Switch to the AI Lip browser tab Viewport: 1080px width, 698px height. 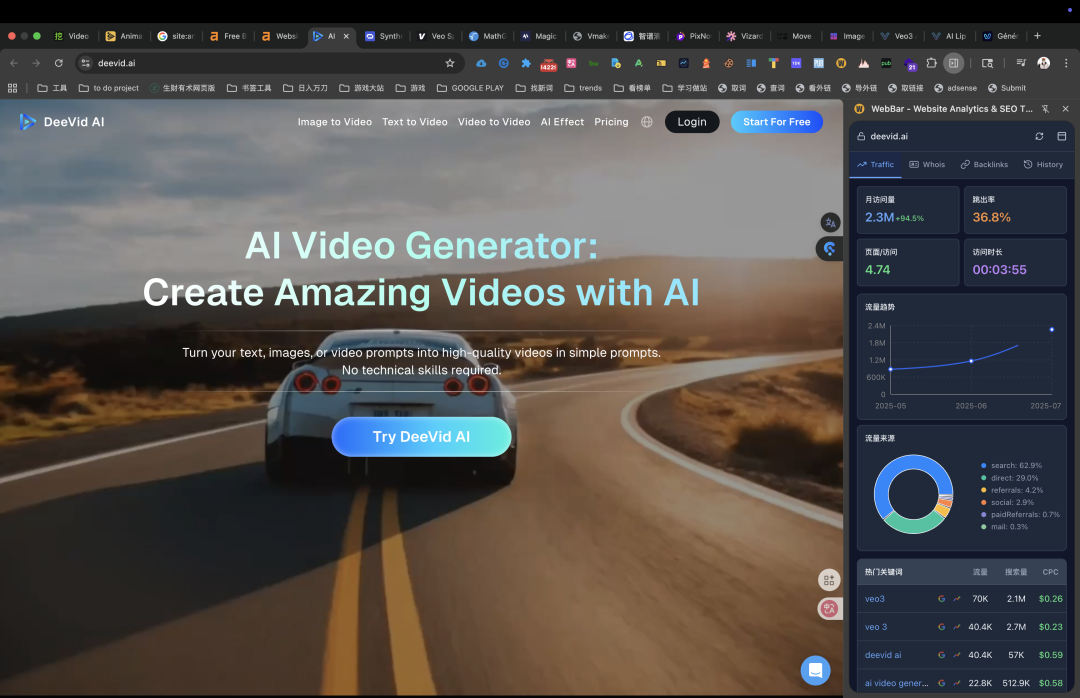pyautogui.click(x=949, y=36)
